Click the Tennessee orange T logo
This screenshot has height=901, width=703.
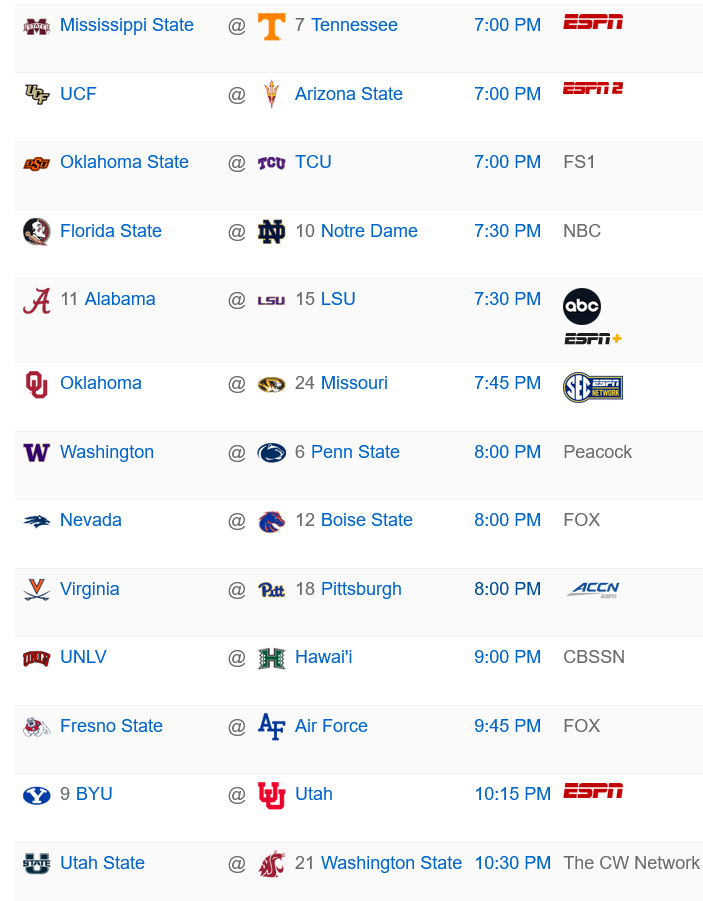271,26
